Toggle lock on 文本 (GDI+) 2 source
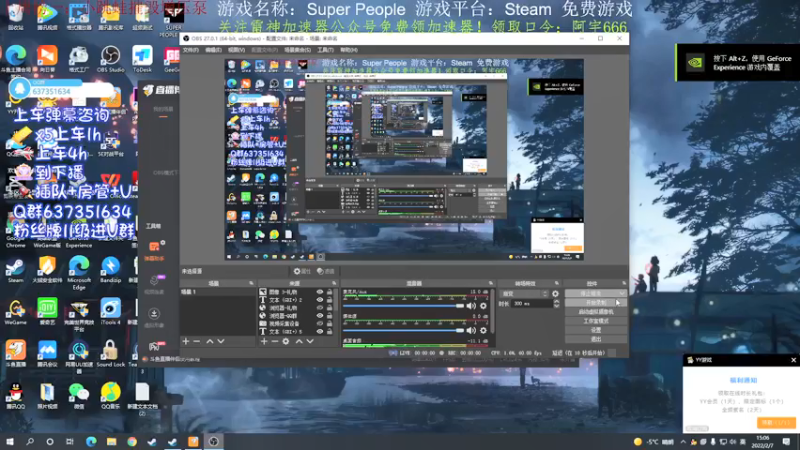 329,300
